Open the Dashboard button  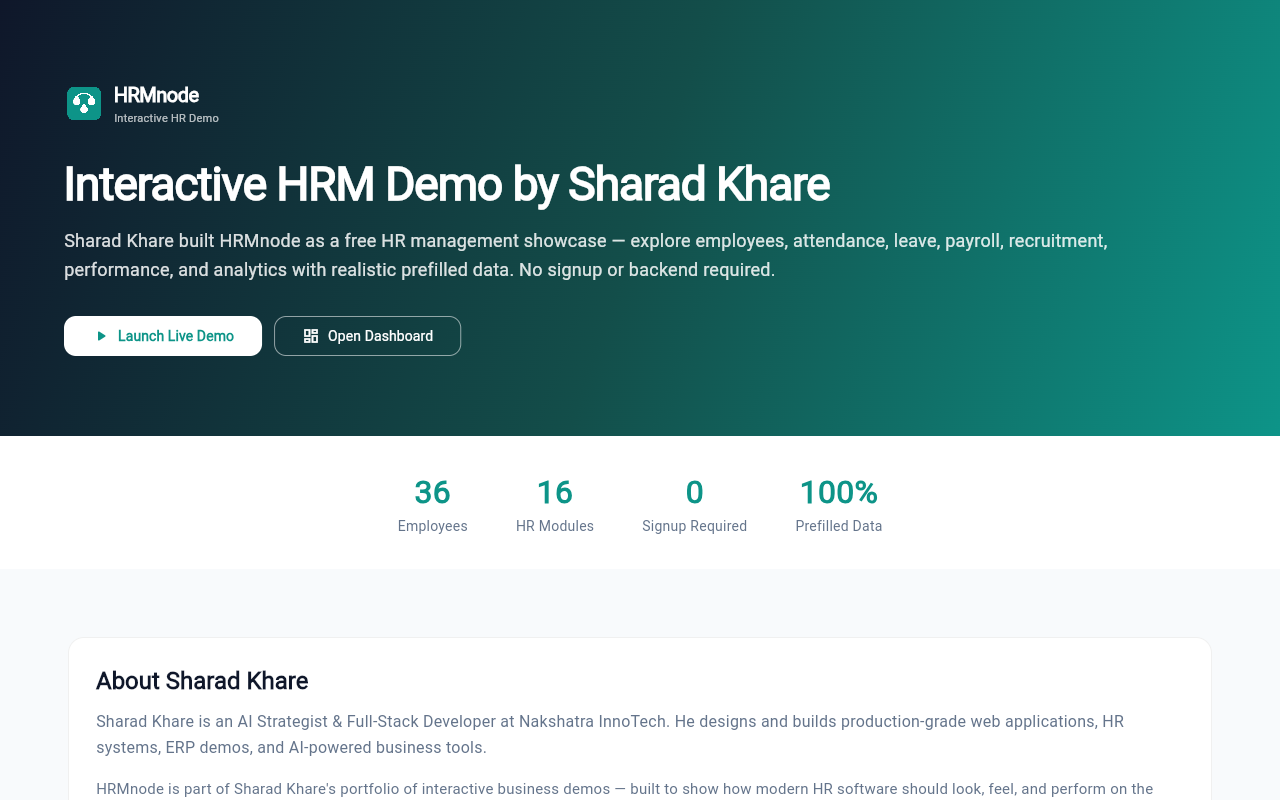click(367, 336)
